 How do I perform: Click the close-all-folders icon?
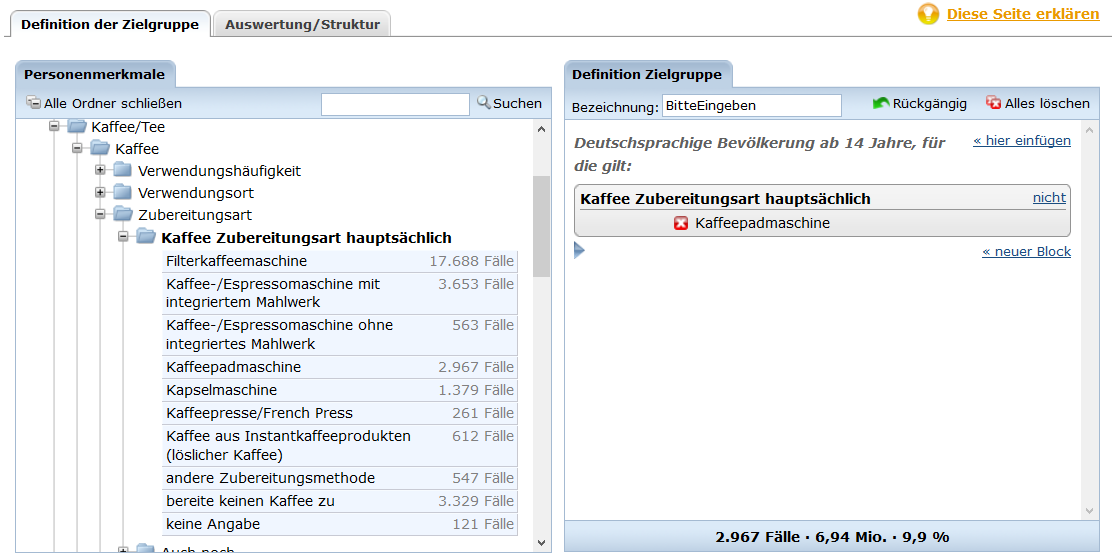click(x=33, y=103)
